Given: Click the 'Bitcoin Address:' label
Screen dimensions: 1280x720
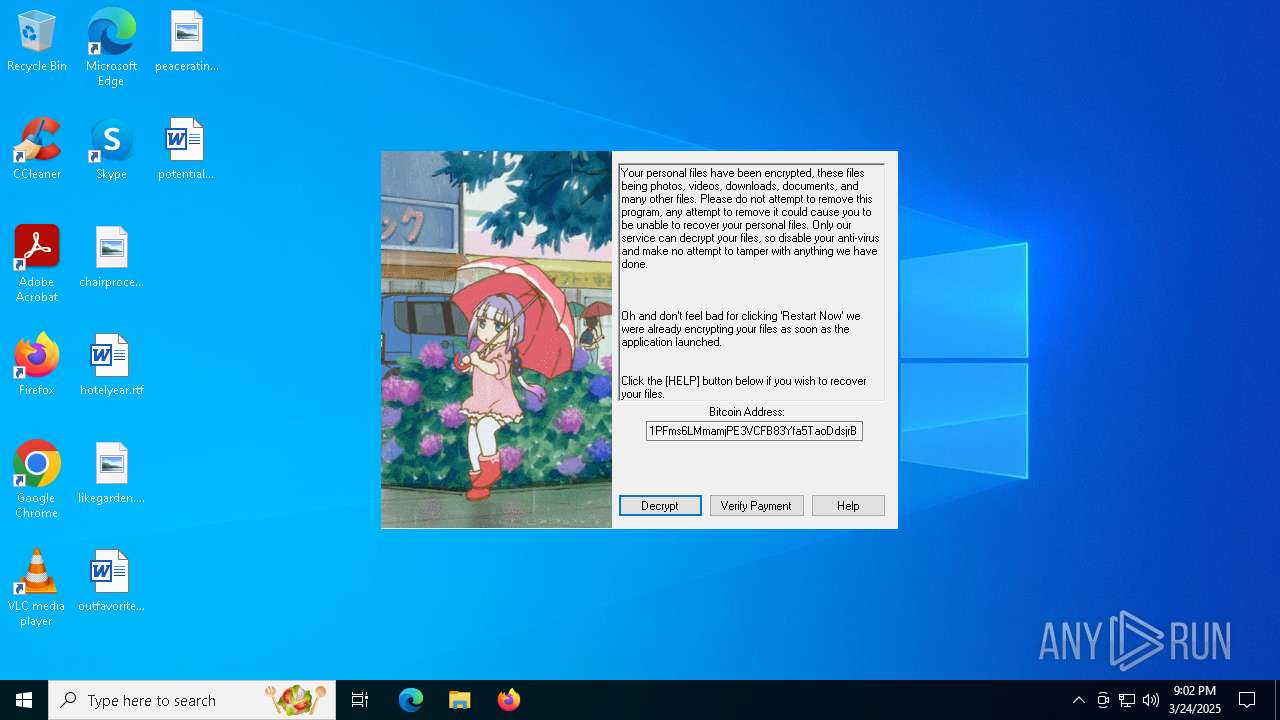Looking at the screenshot, I should (x=747, y=412).
